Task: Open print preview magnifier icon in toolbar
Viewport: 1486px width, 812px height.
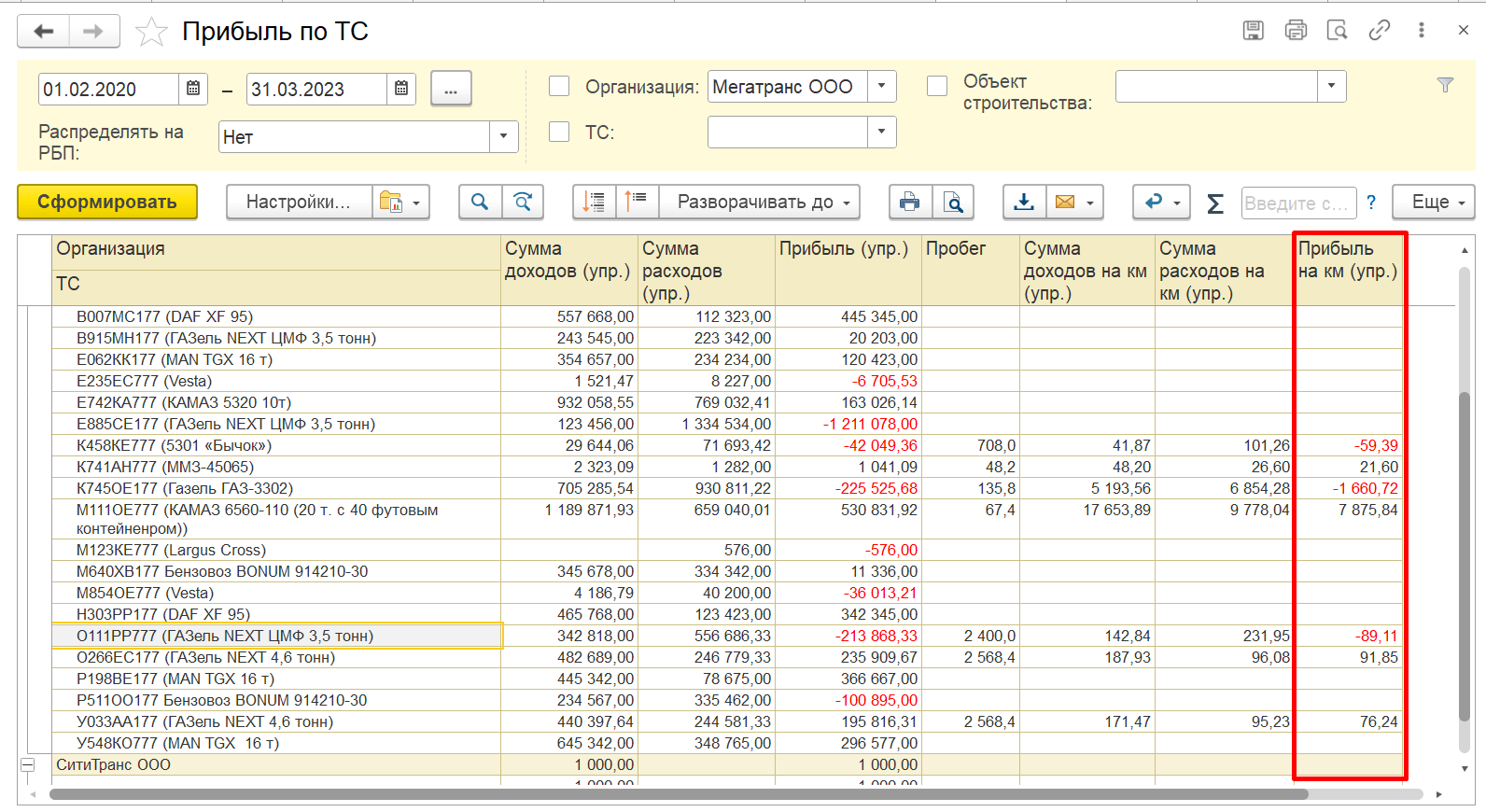Action: [x=953, y=202]
